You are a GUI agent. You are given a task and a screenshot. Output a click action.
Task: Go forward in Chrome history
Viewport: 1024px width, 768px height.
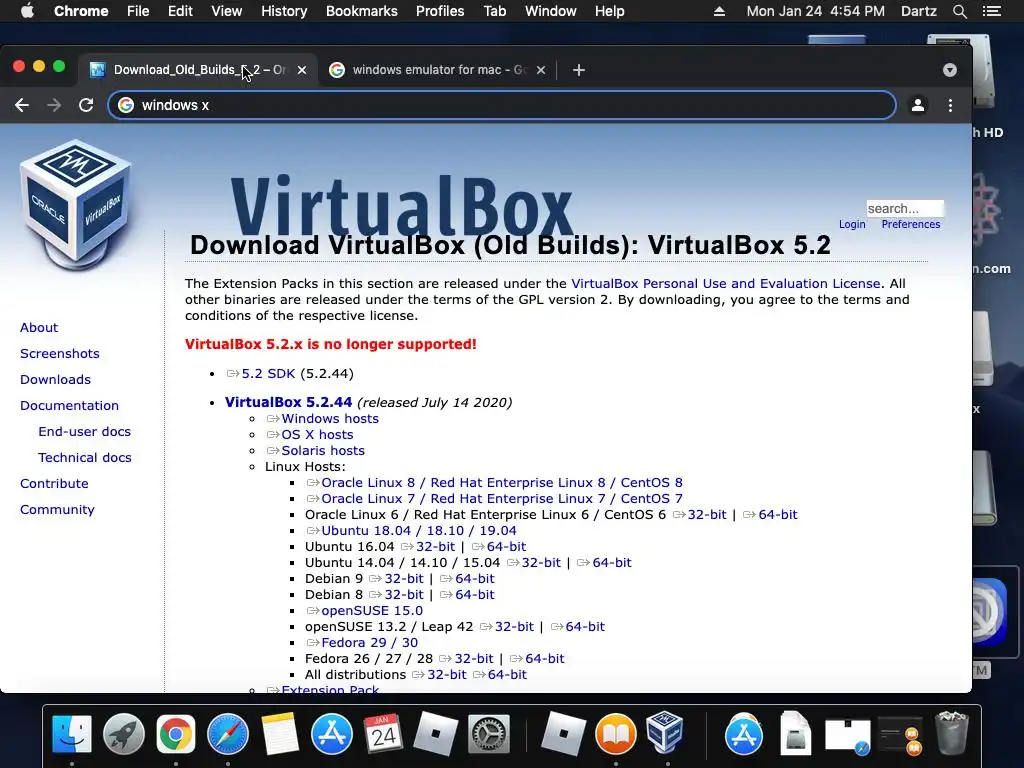click(x=54, y=105)
